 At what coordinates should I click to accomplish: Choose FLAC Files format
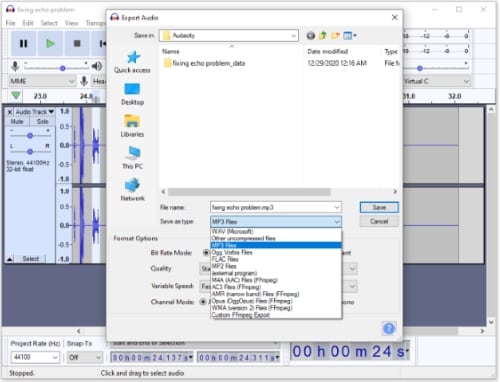coord(276,259)
